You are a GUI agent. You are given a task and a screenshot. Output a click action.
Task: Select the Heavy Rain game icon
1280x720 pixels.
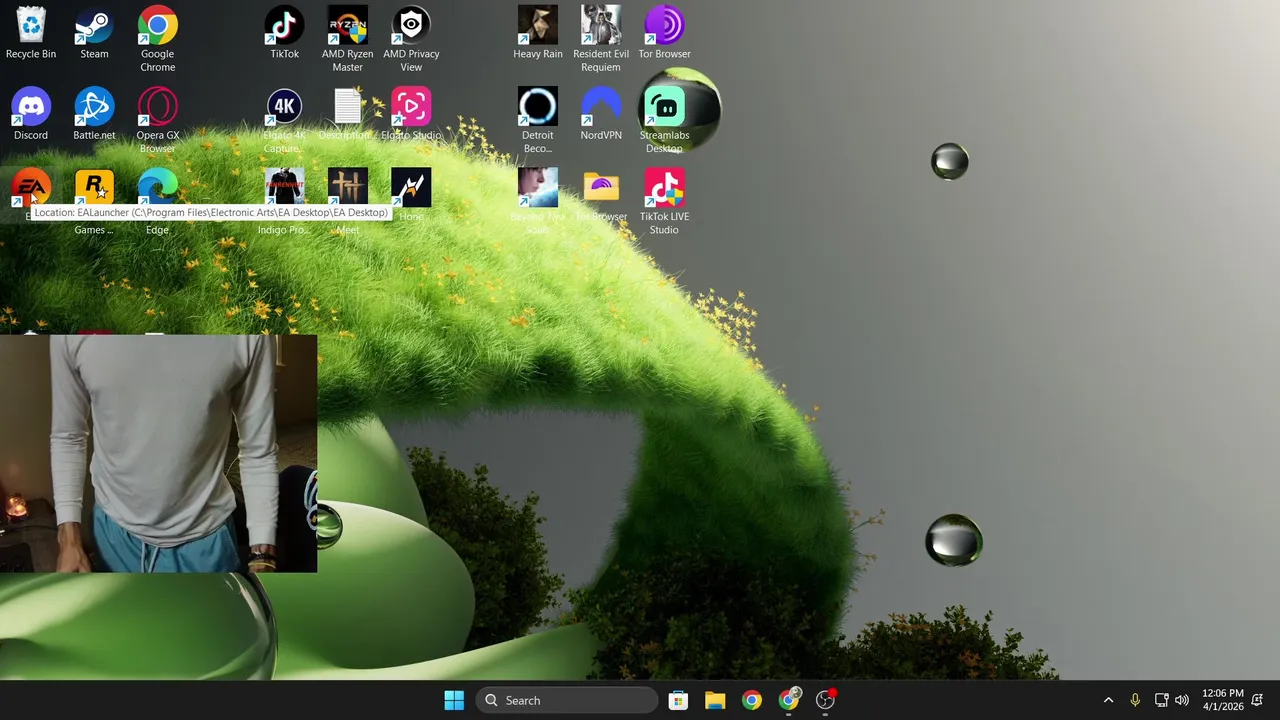point(537,33)
